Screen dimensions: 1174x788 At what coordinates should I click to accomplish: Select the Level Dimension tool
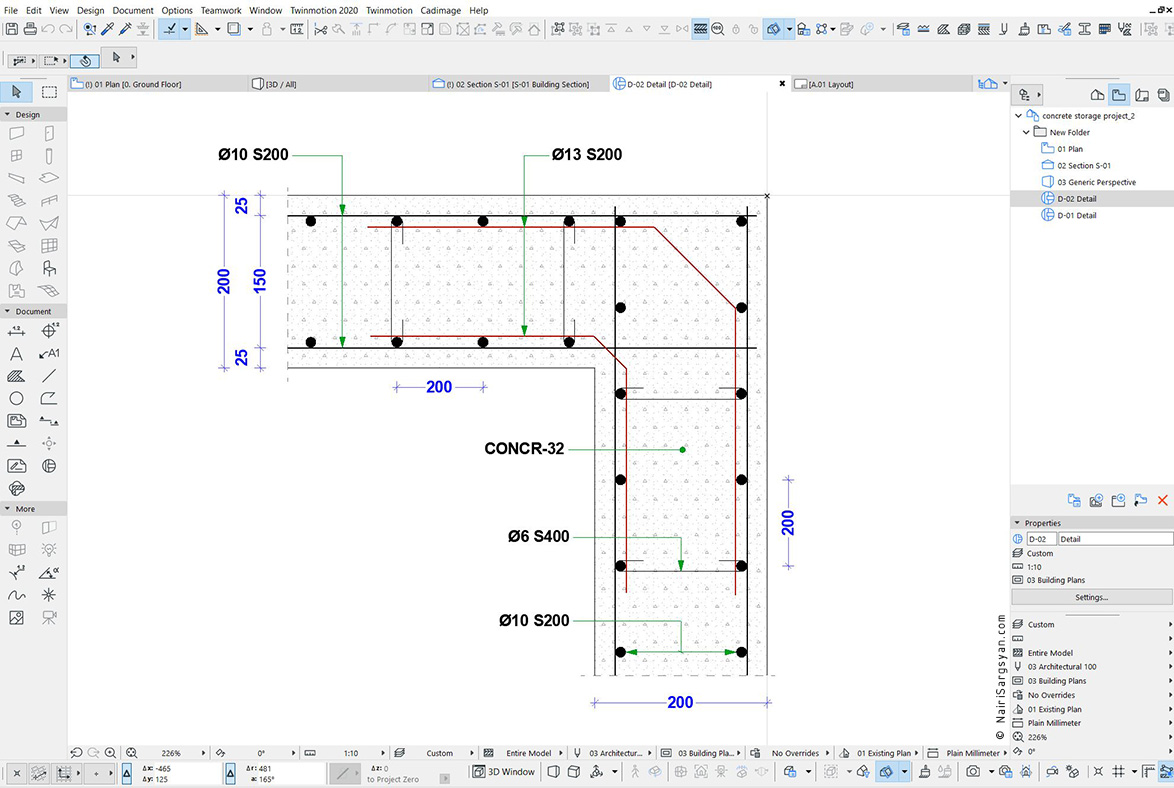(49, 331)
